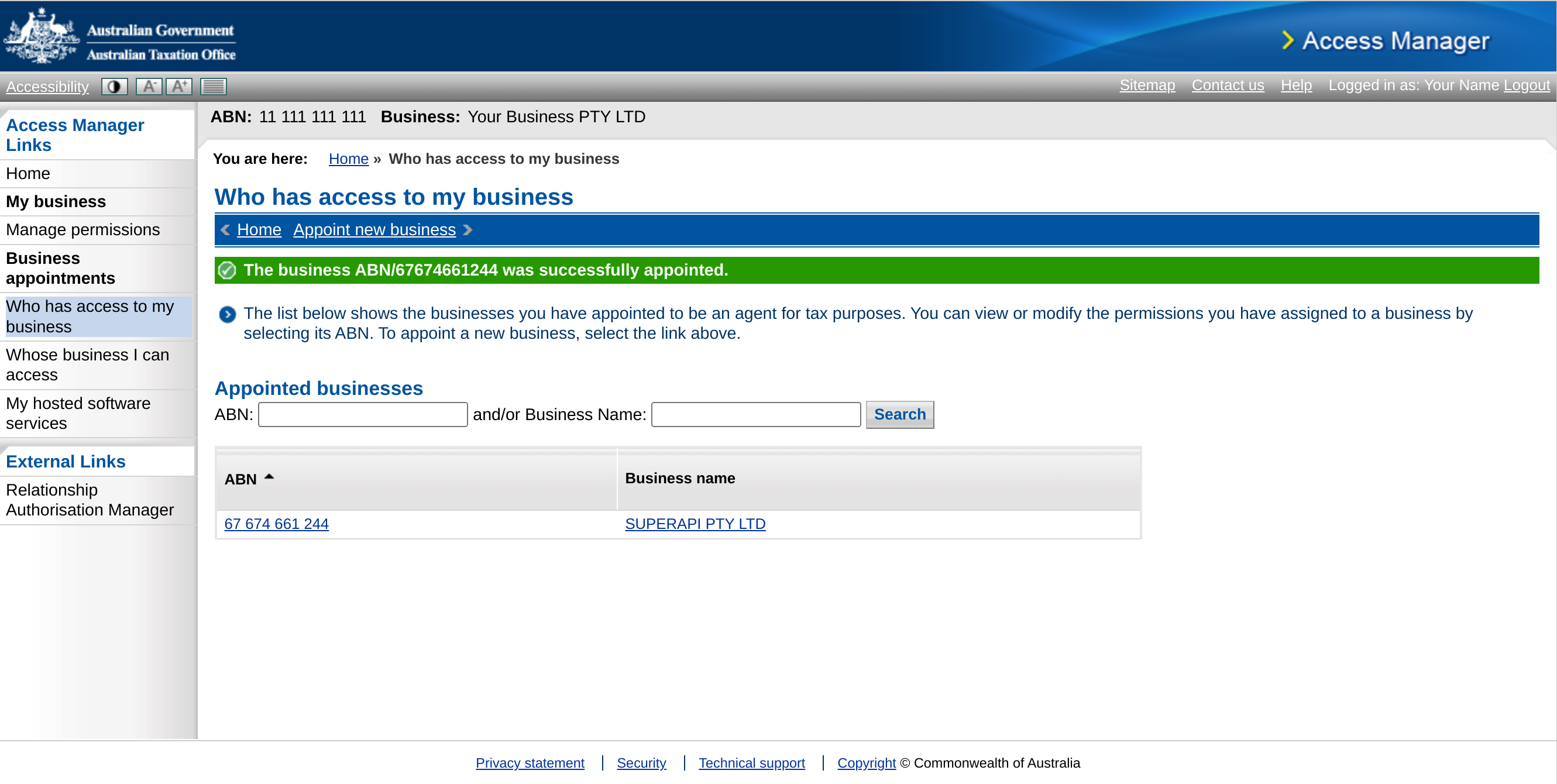Click the ABN column sort arrow
The height and width of the screenshot is (784, 1557).
[269, 477]
